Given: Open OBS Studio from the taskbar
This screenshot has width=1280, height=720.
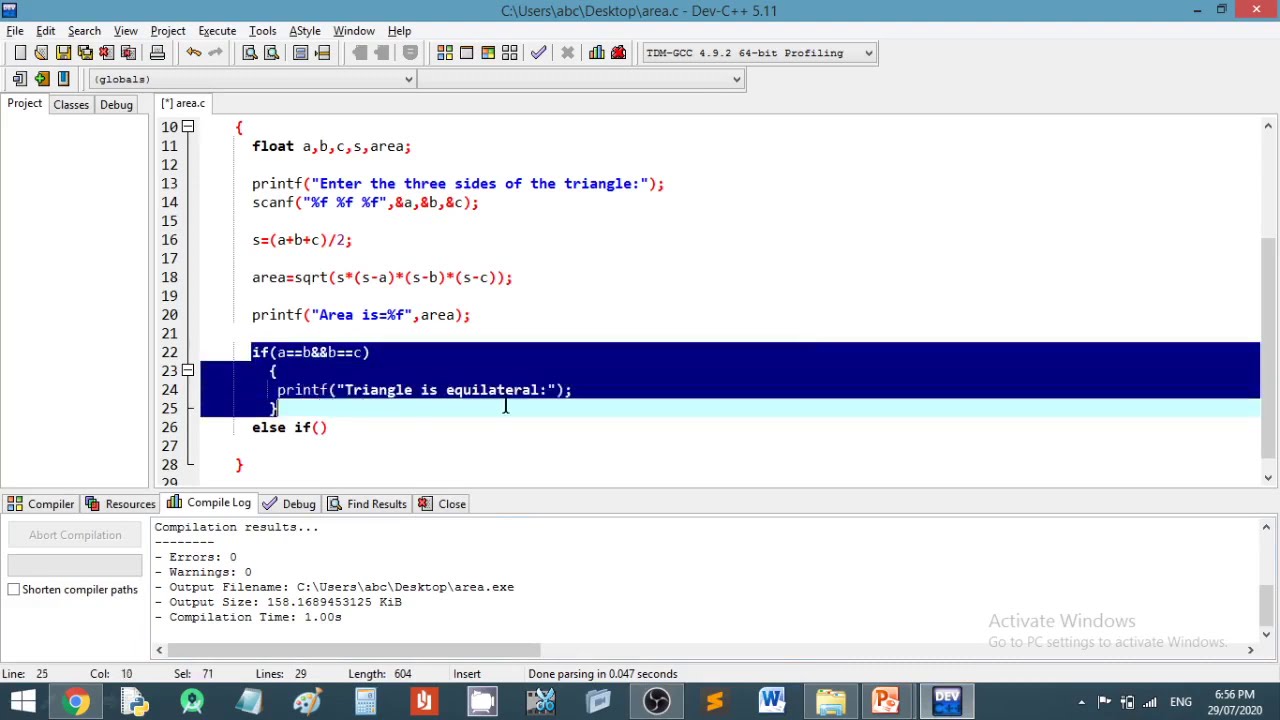Looking at the screenshot, I should click(656, 701).
